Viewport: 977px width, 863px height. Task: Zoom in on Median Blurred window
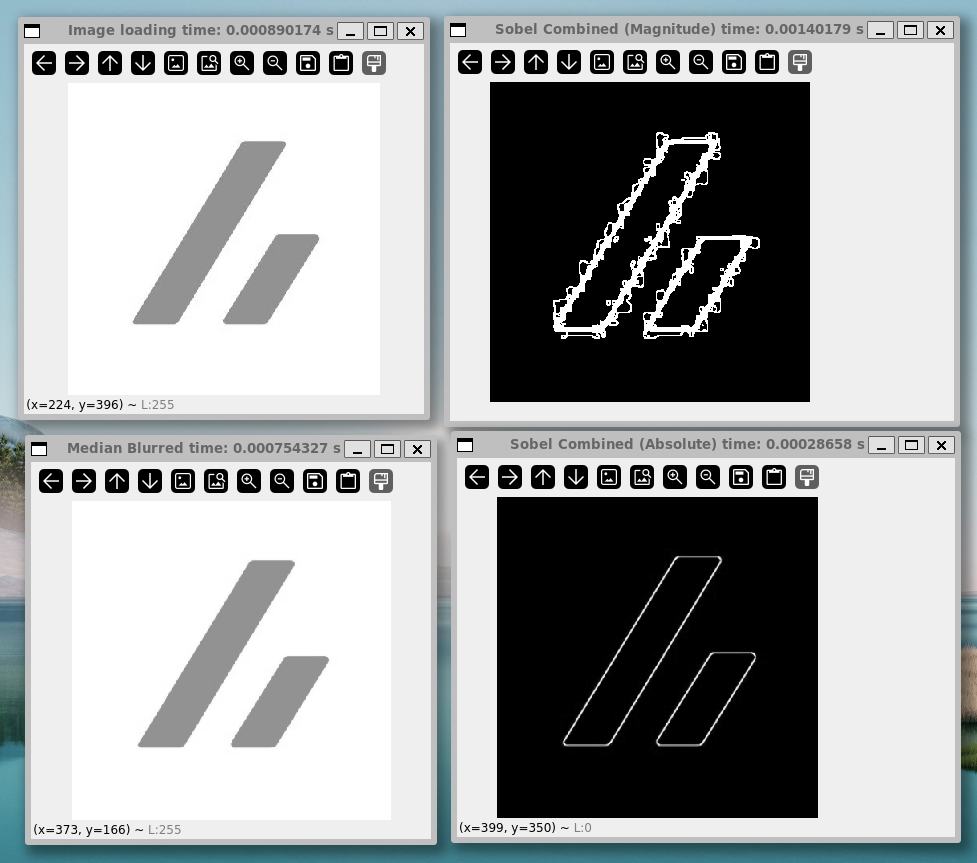[249, 481]
